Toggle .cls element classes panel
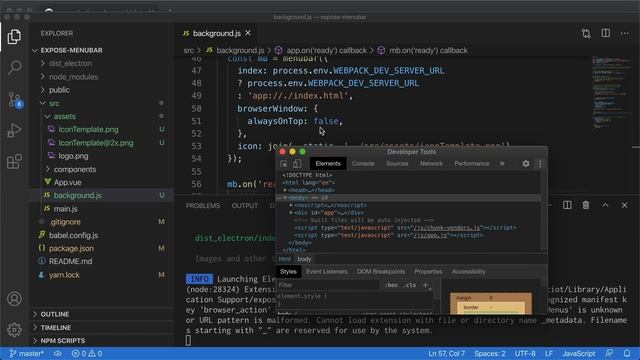 pyautogui.click(x=409, y=285)
